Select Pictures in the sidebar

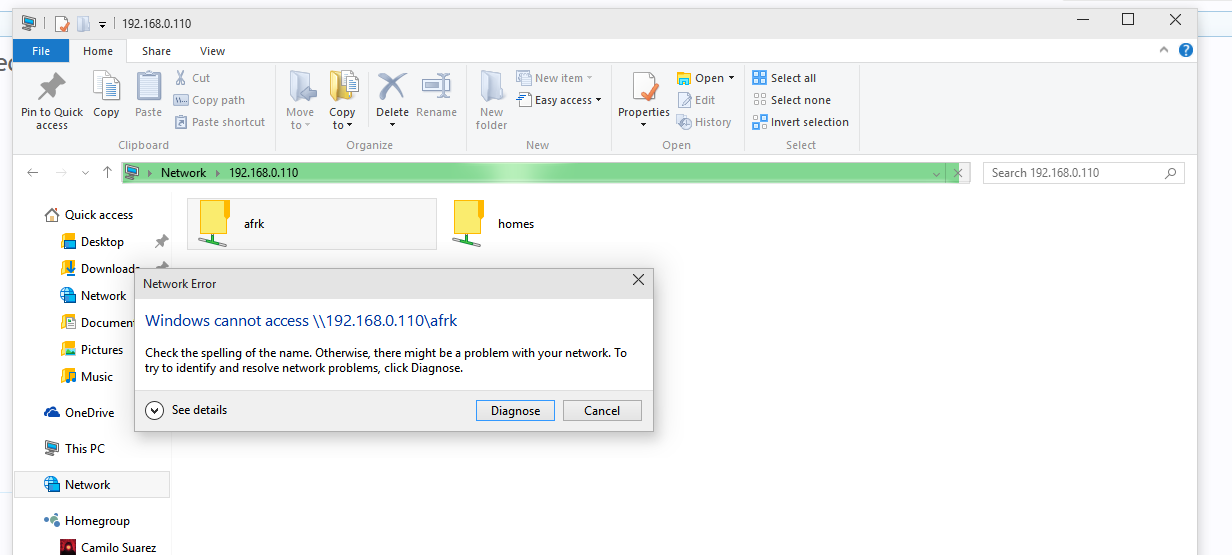102,350
